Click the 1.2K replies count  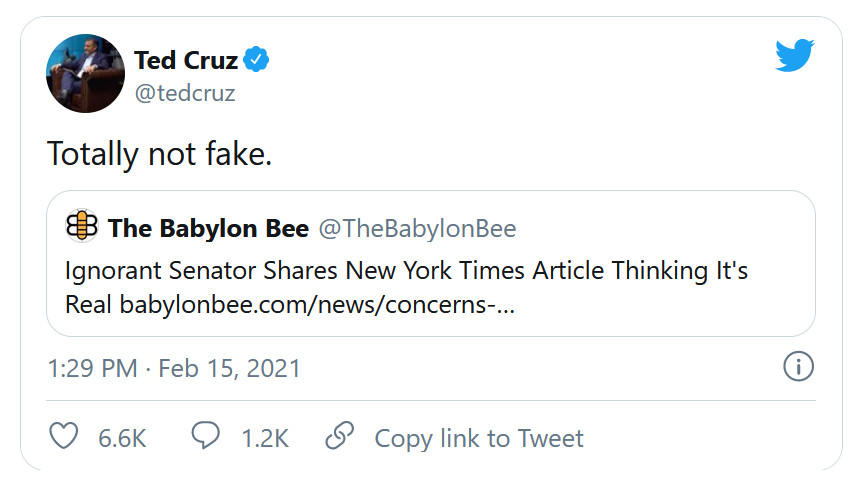[264, 438]
